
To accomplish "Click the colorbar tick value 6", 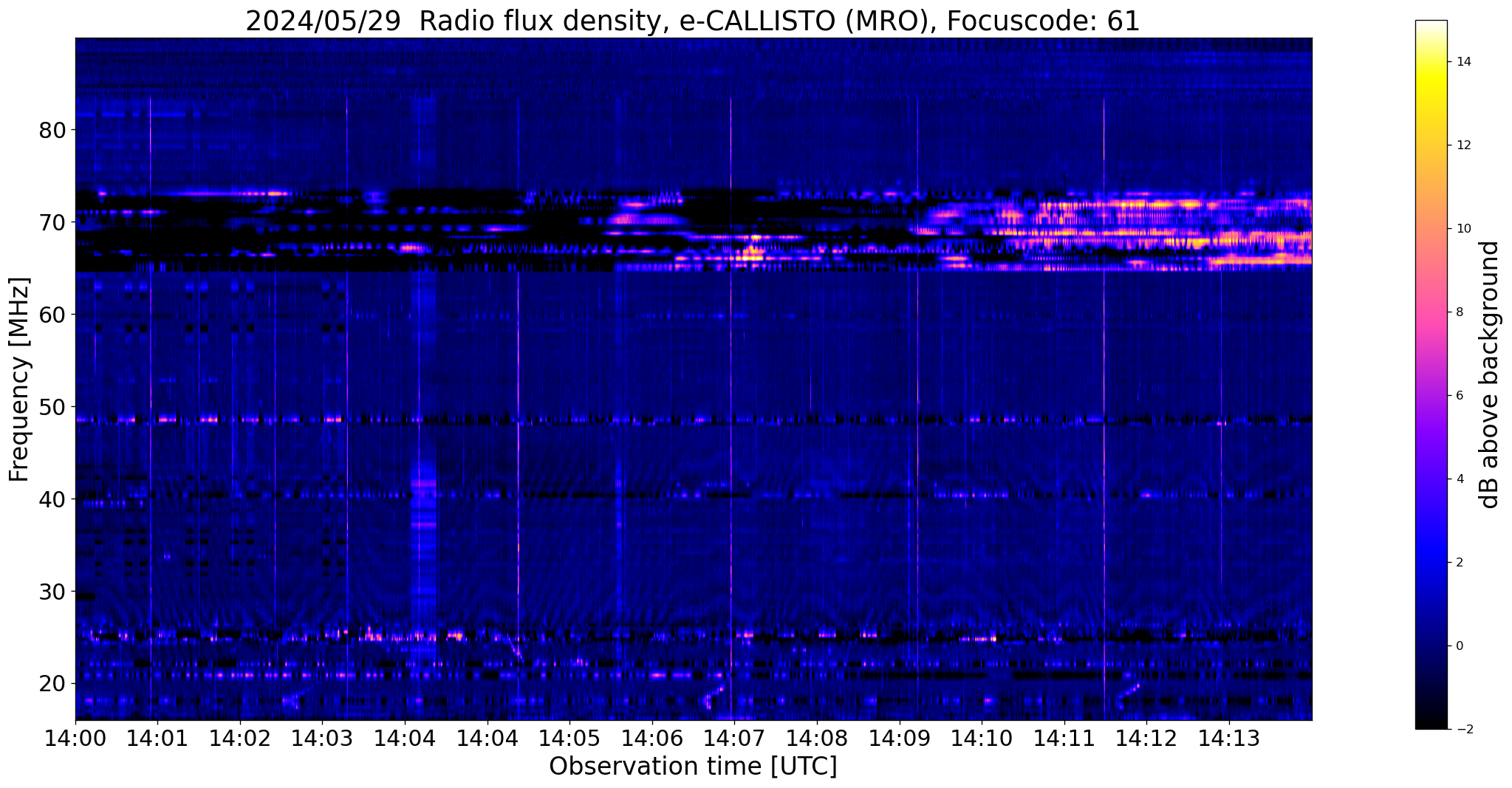I will click(x=1458, y=396).
